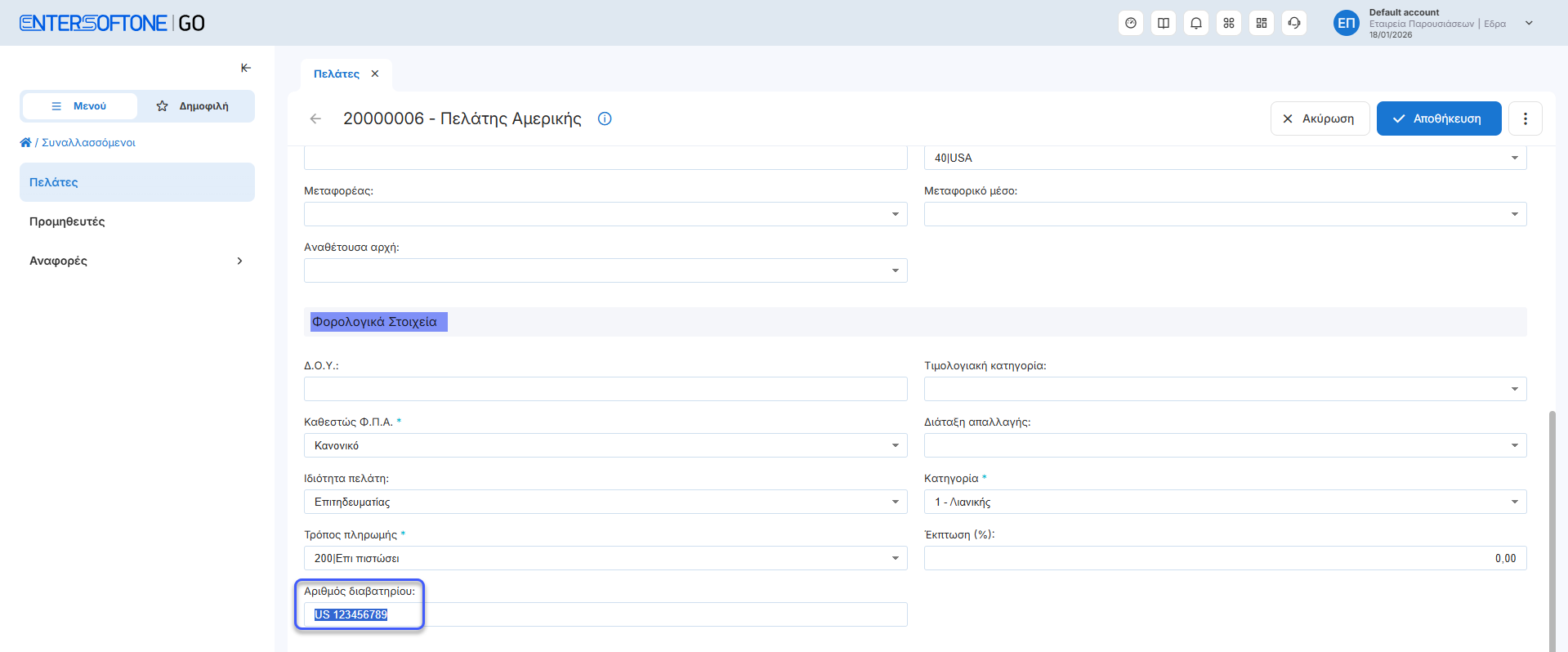Select Προμηθευτές in the sidebar
The width and height of the screenshot is (1568, 652).
[67, 221]
